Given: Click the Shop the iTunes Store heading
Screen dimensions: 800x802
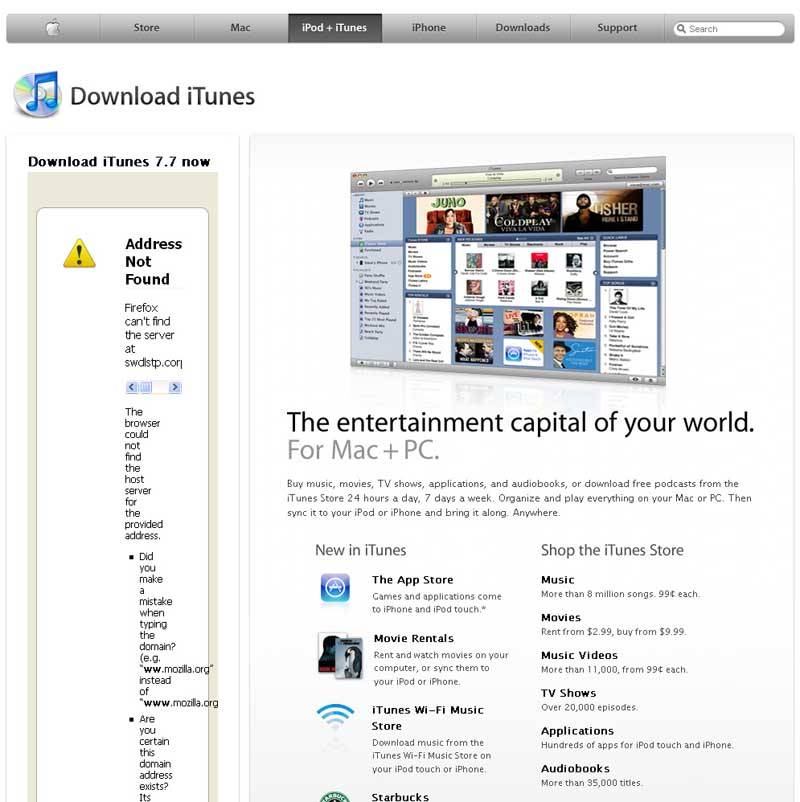Looking at the screenshot, I should (612, 550).
